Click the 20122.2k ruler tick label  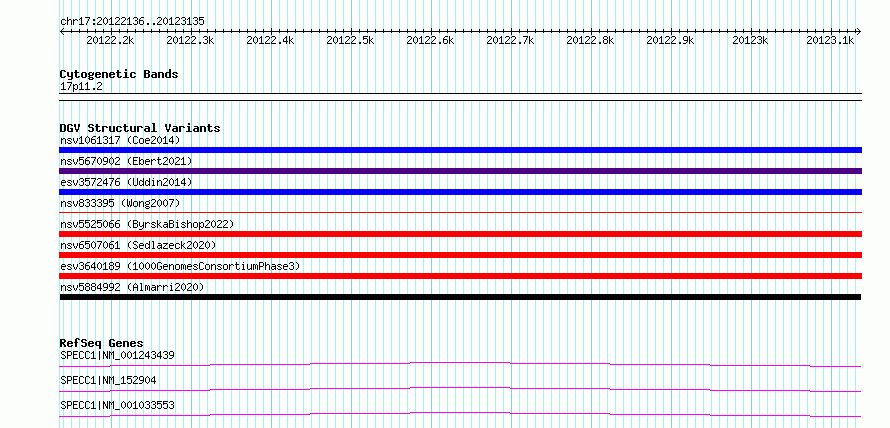110,40
